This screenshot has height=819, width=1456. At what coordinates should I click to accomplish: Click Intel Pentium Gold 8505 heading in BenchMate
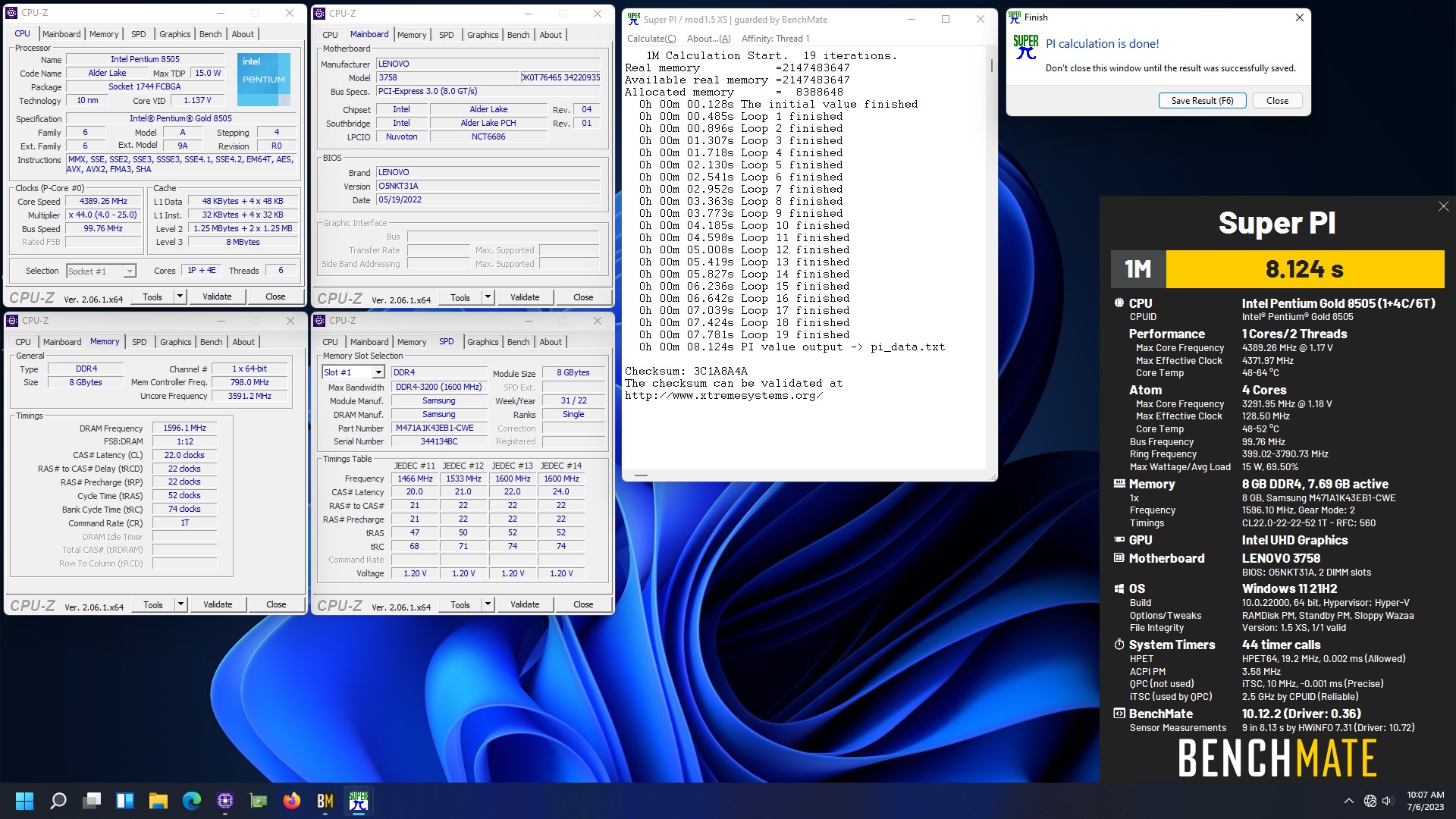[x=1338, y=303]
